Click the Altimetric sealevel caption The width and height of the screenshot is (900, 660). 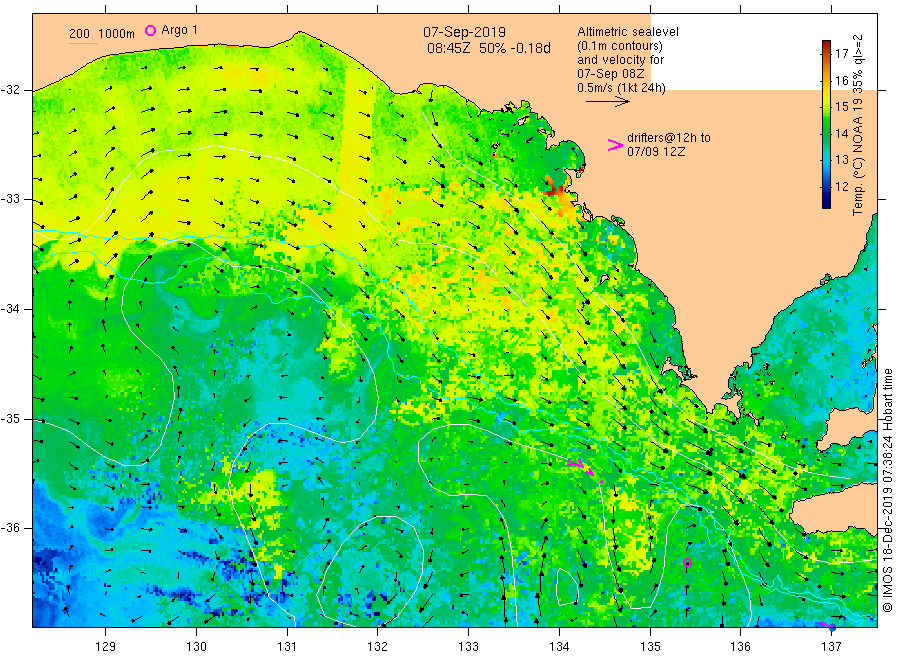pos(627,32)
